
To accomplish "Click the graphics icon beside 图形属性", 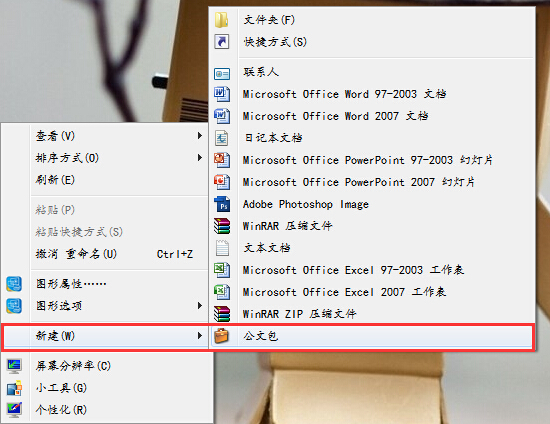I will pyautogui.click(x=14, y=284).
